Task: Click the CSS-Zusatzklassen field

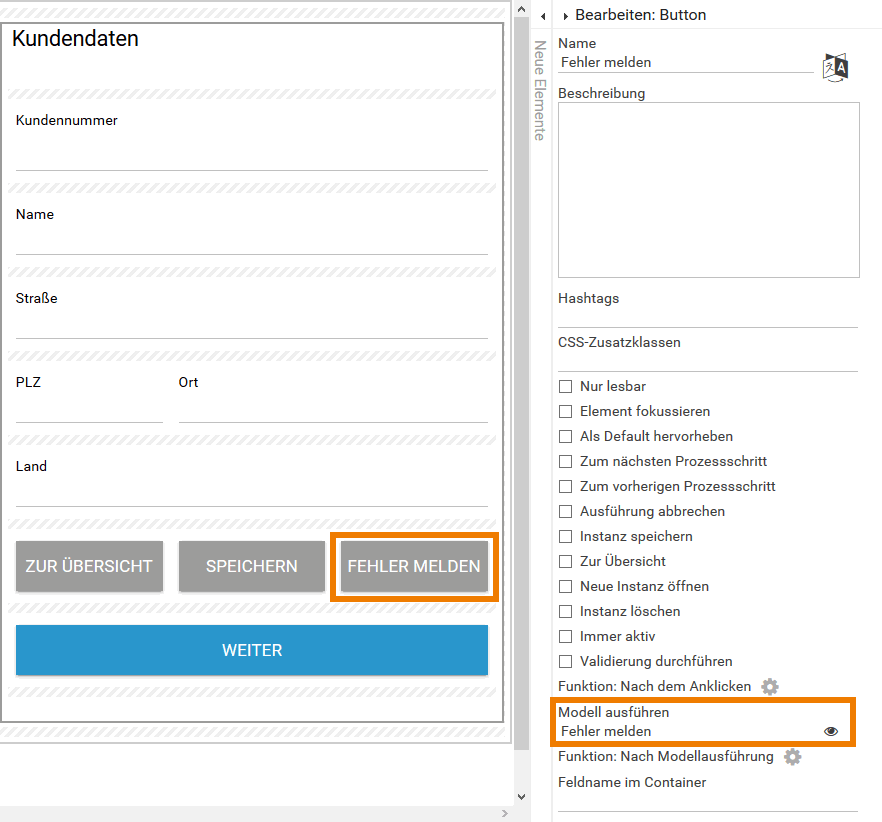Action: click(x=708, y=360)
